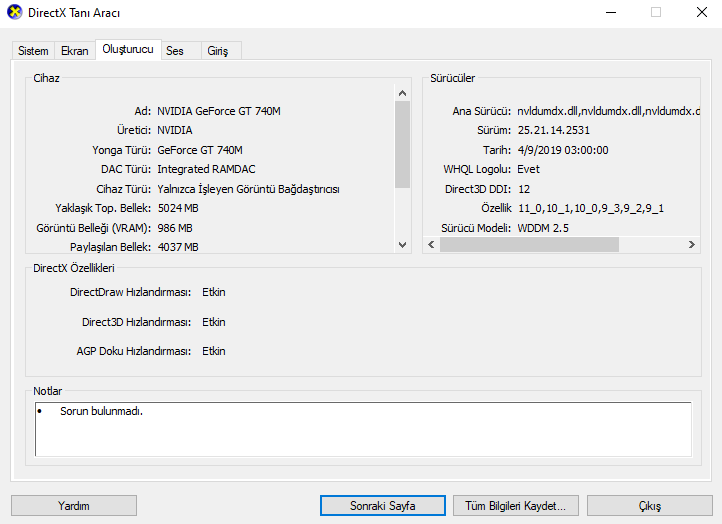Click the Sürücüler horizontal scrollbar thumb
The width and height of the screenshot is (722, 524).
click(529, 245)
